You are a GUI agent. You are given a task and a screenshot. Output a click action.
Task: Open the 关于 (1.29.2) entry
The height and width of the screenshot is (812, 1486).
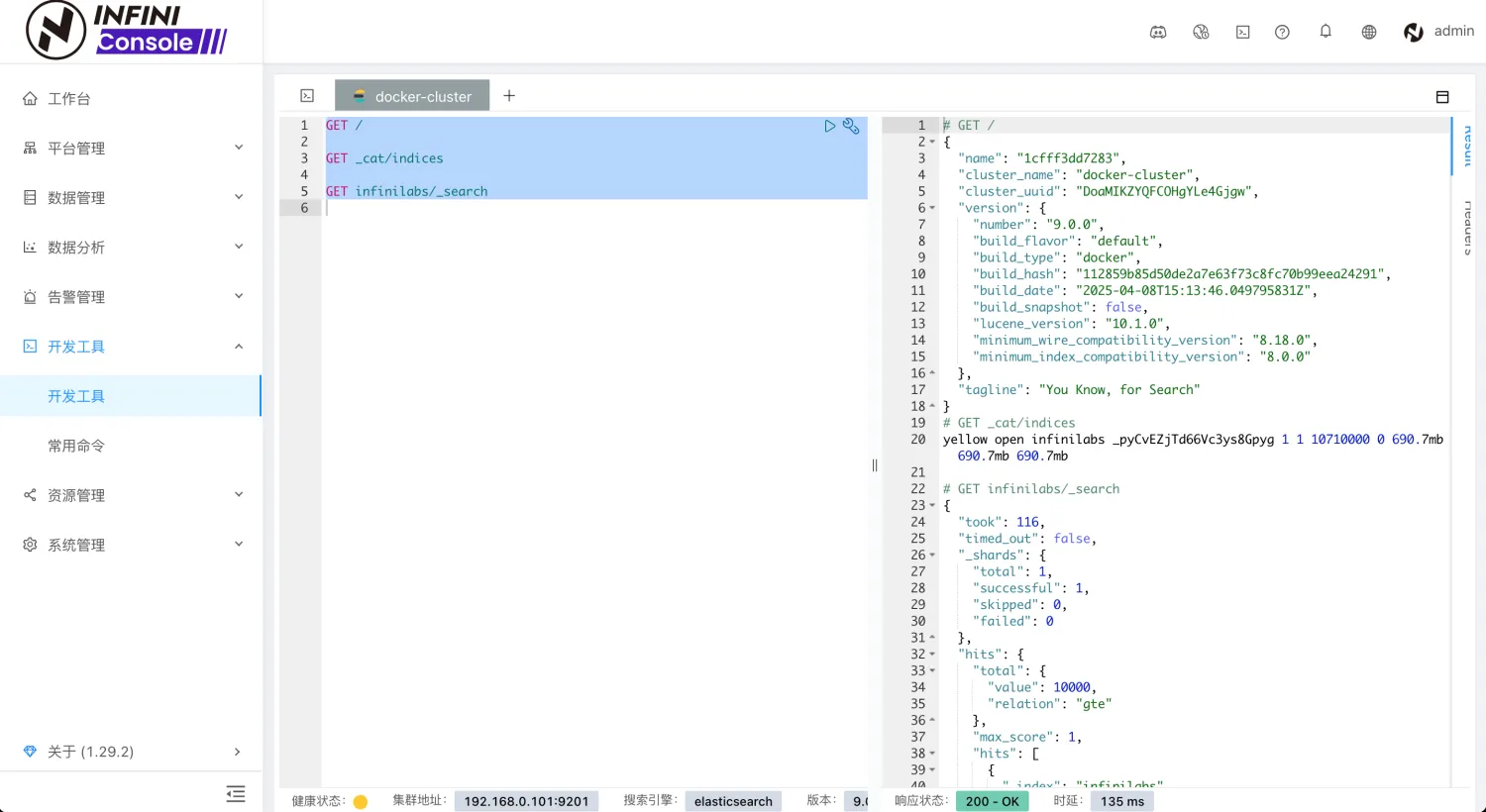point(131,752)
